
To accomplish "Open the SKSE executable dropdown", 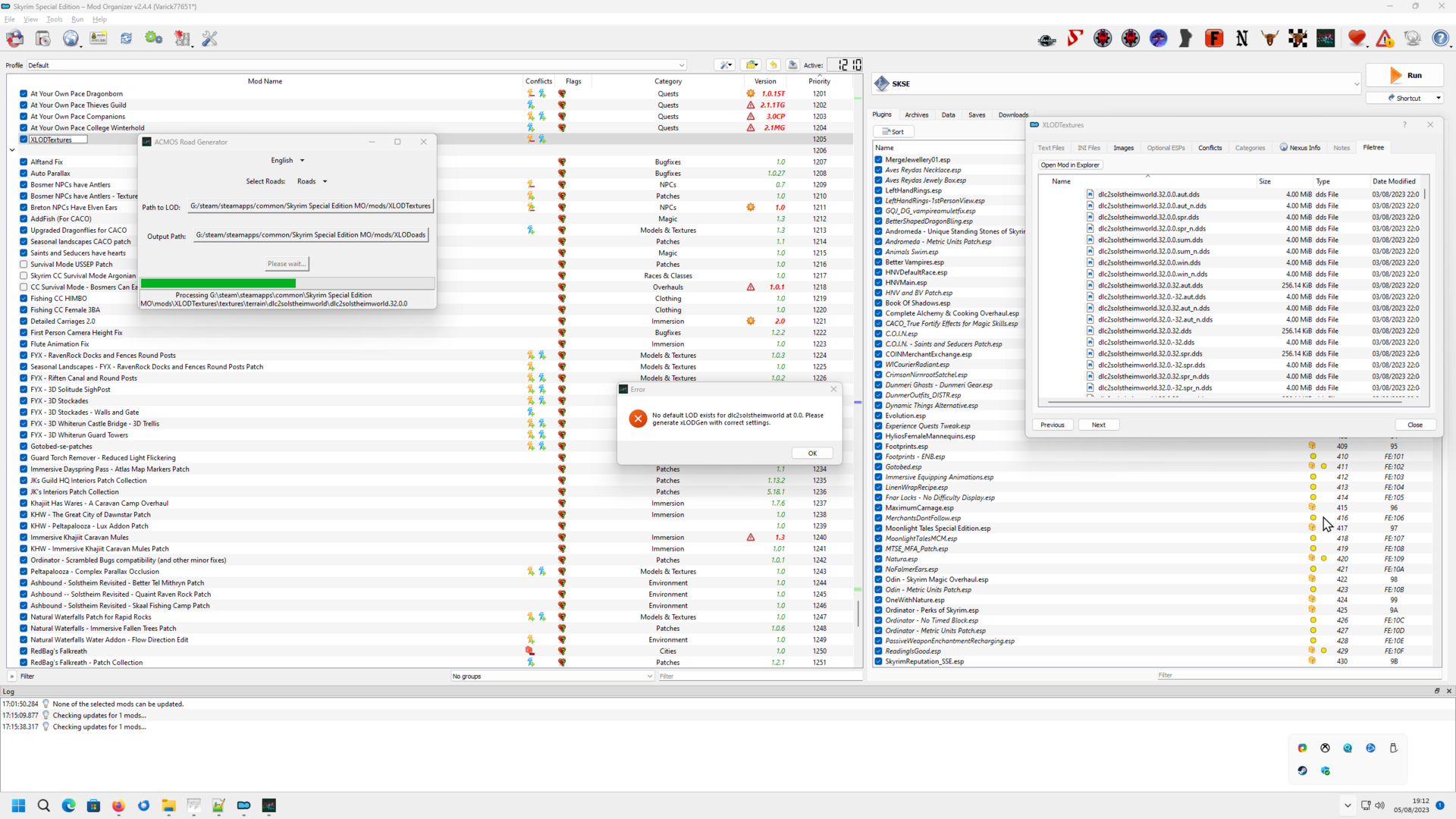I will 1116,83.
